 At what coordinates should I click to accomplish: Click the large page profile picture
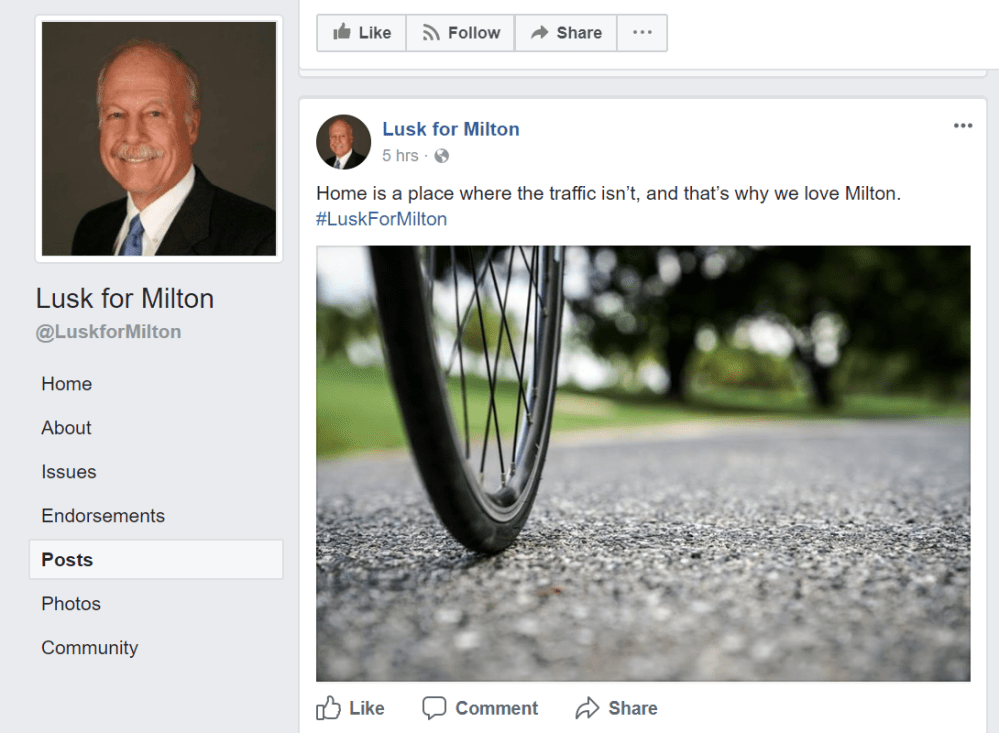point(159,138)
